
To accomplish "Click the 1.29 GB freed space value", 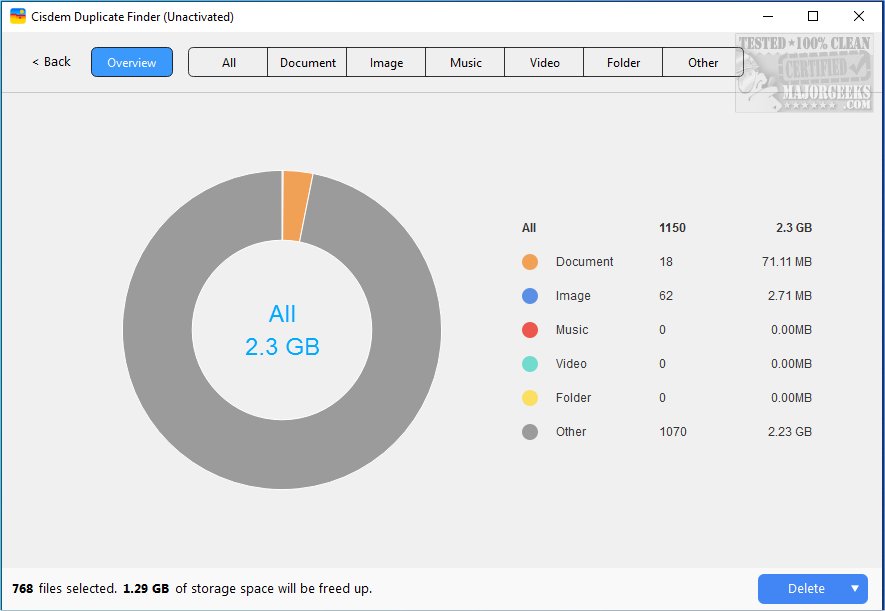I will pyautogui.click(x=146, y=588).
